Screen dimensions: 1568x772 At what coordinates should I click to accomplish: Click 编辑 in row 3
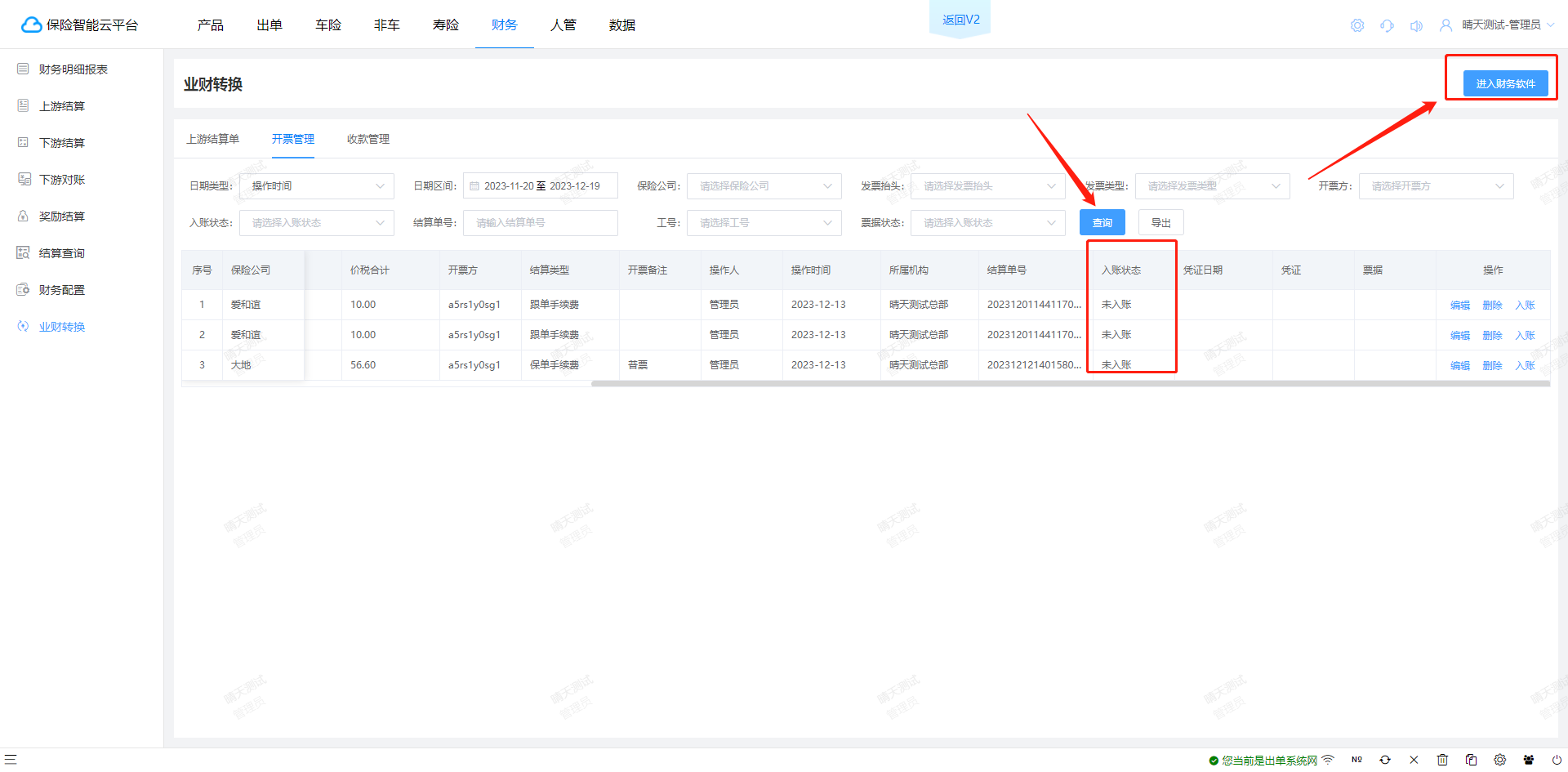(x=1460, y=366)
